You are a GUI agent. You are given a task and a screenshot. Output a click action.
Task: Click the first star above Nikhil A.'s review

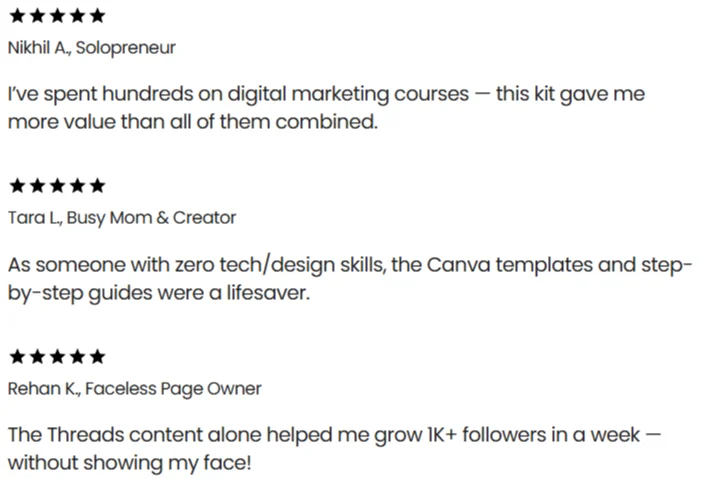16,16
